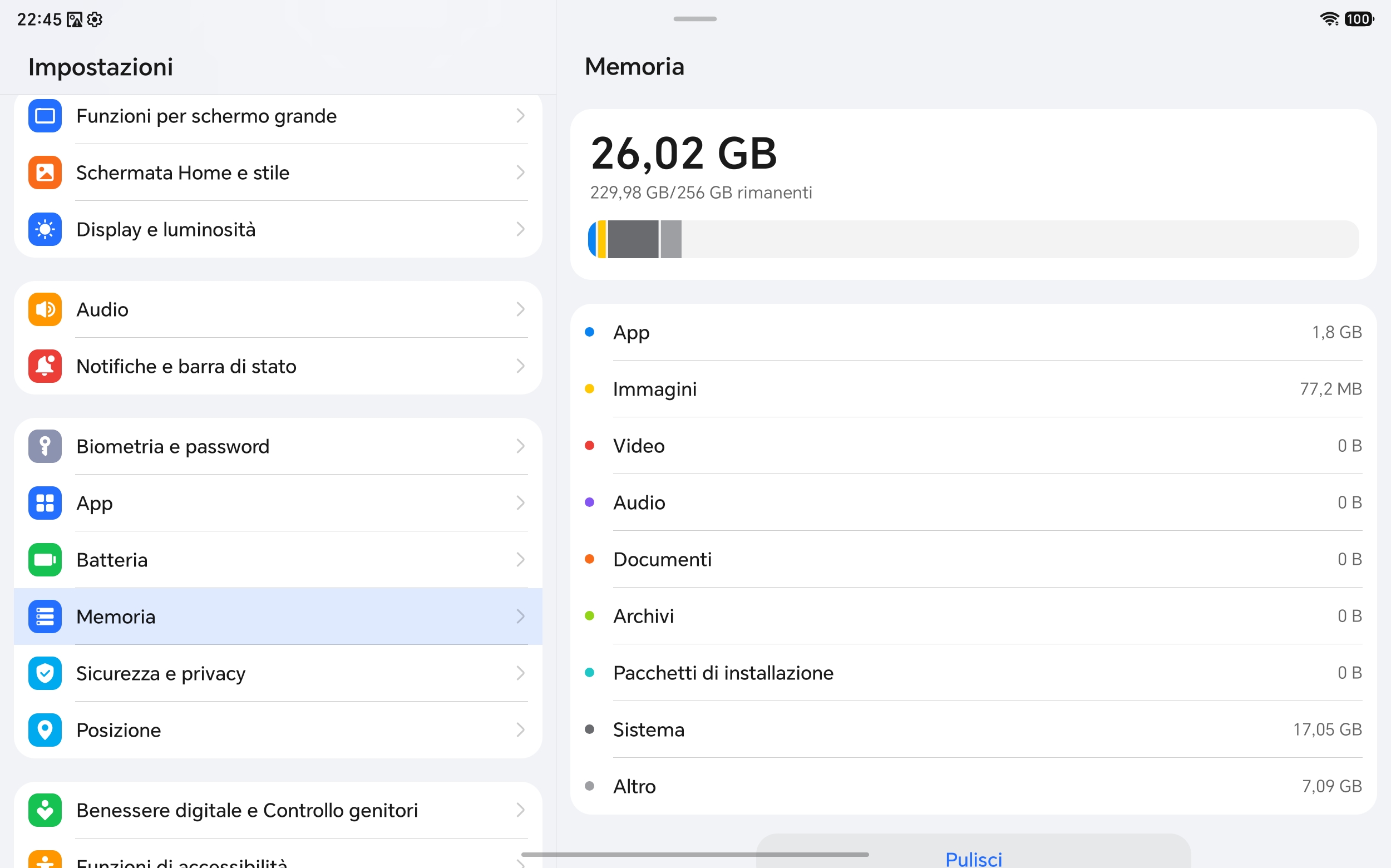
Task: Tap the Archivi storage row
Action: pyautogui.click(x=974, y=616)
